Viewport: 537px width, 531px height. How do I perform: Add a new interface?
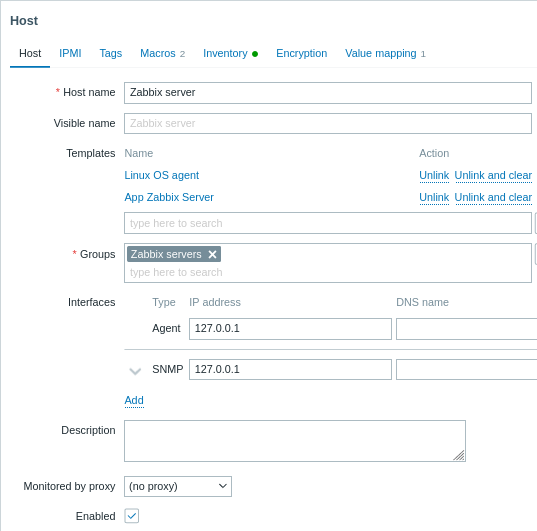pyautogui.click(x=134, y=400)
